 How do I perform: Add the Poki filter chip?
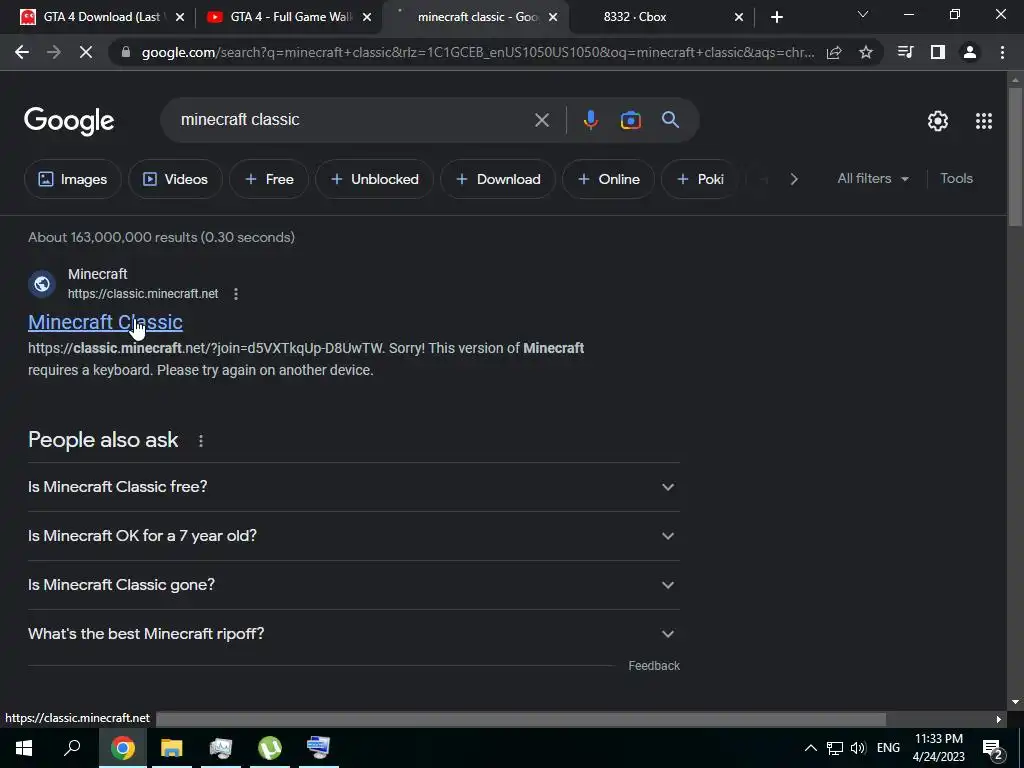coord(700,179)
